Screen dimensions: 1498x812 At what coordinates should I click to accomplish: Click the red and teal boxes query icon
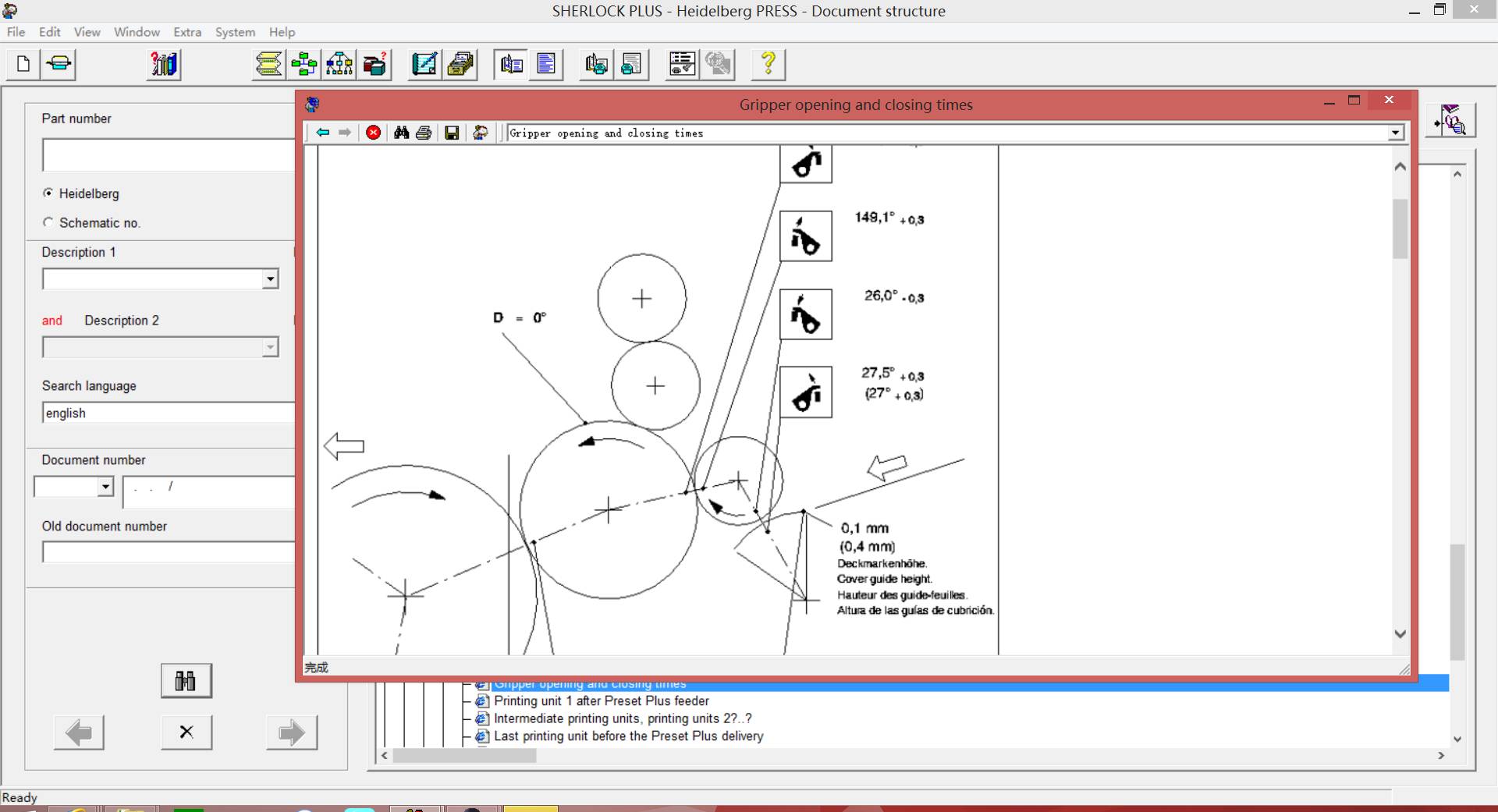[374, 64]
